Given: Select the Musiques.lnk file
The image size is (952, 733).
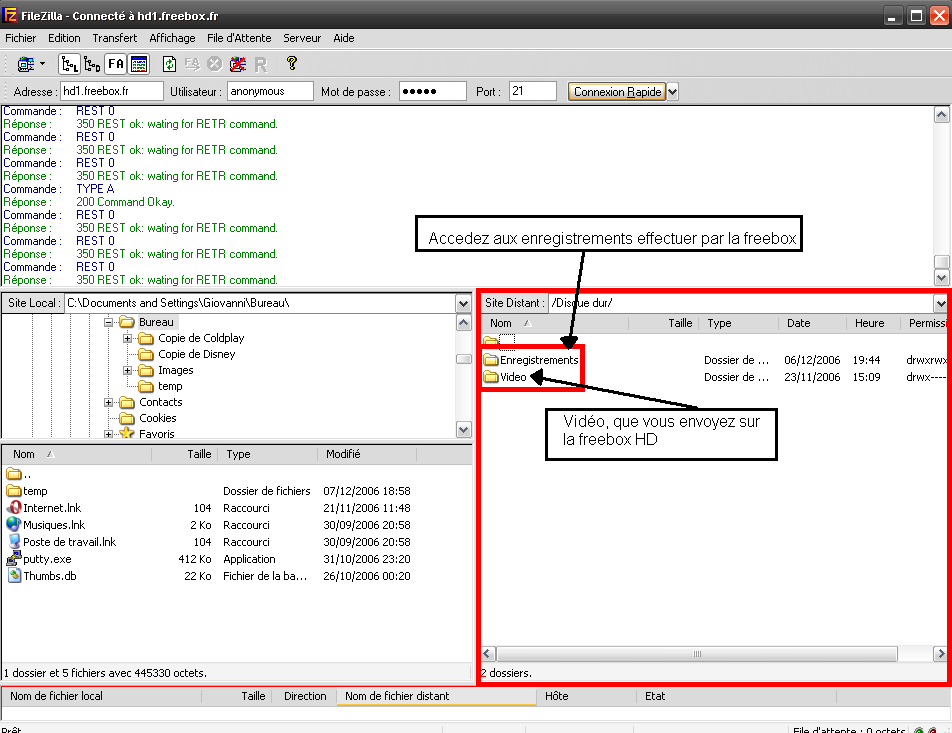Looking at the screenshot, I should pyautogui.click(x=54, y=525).
